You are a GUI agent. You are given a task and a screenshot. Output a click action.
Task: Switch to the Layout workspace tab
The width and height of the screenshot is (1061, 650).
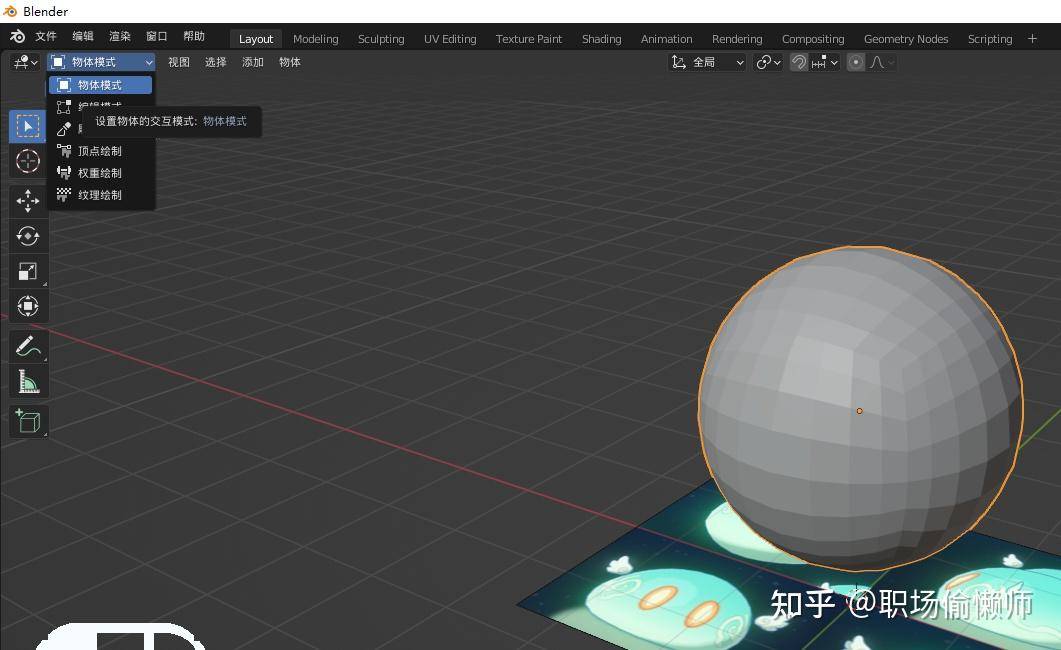tap(256, 39)
